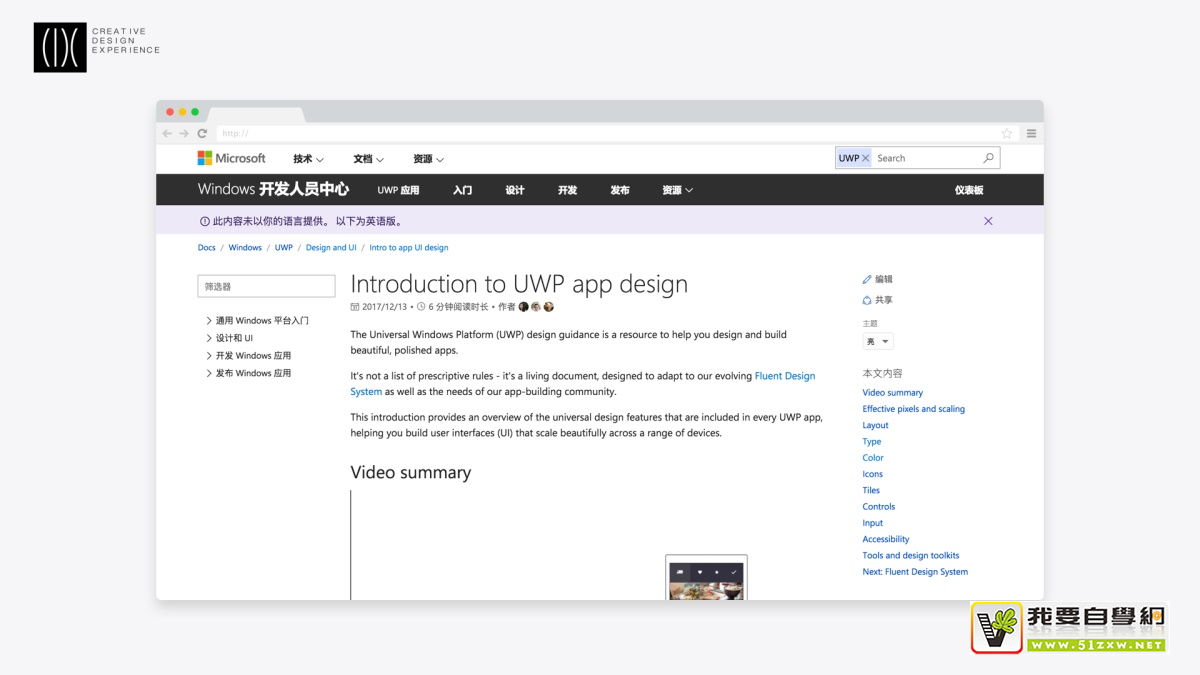The width and height of the screenshot is (1200, 675).
Task: Click the Microsoft logo
Action: point(231,158)
